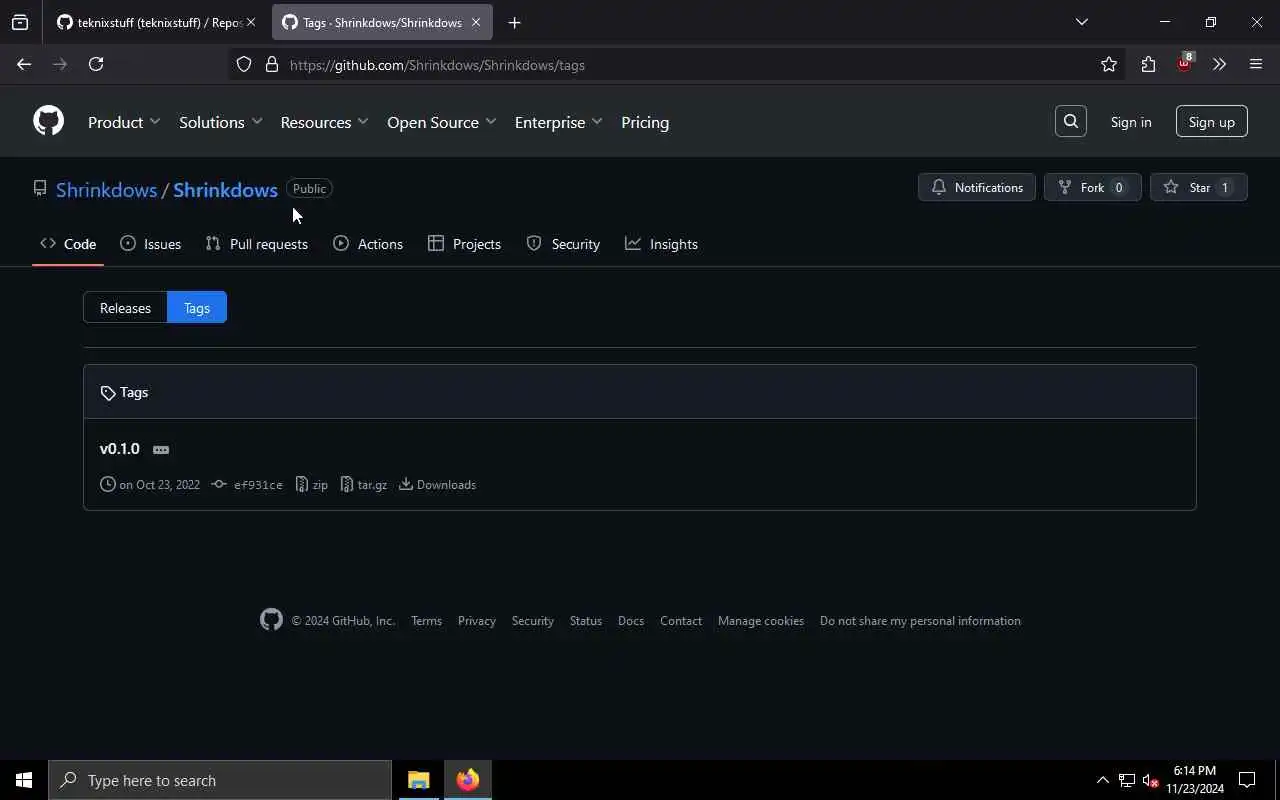Close the teknixstuff tab

[251, 22]
